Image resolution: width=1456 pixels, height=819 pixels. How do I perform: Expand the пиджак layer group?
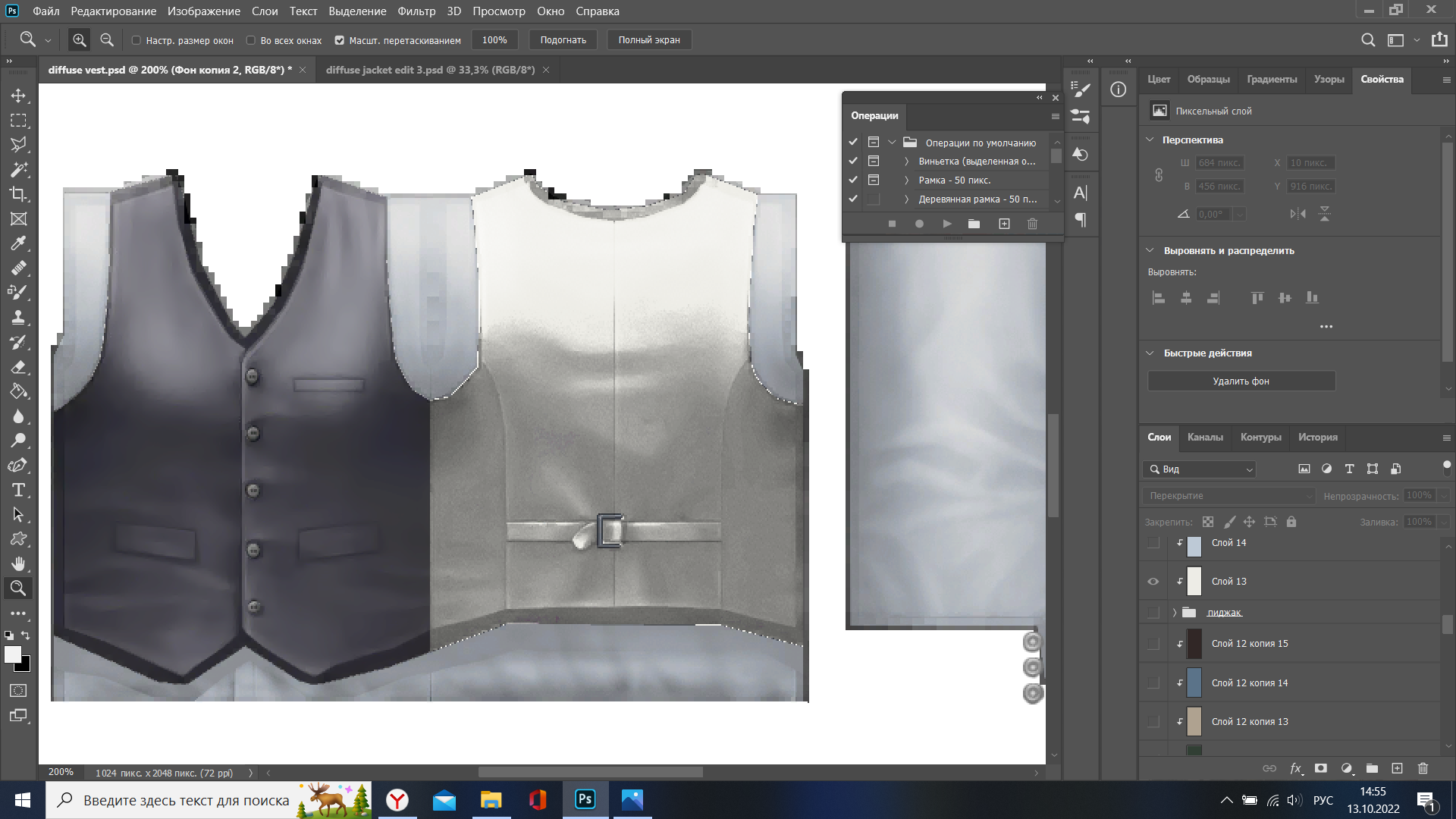pyautogui.click(x=1174, y=613)
